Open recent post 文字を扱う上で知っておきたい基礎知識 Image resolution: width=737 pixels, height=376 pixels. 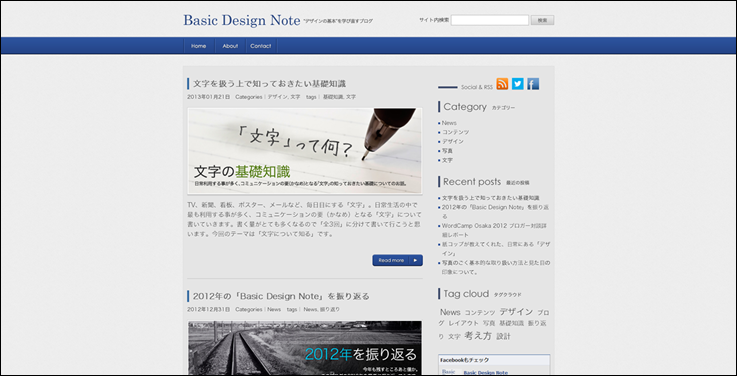pos(491,198)
